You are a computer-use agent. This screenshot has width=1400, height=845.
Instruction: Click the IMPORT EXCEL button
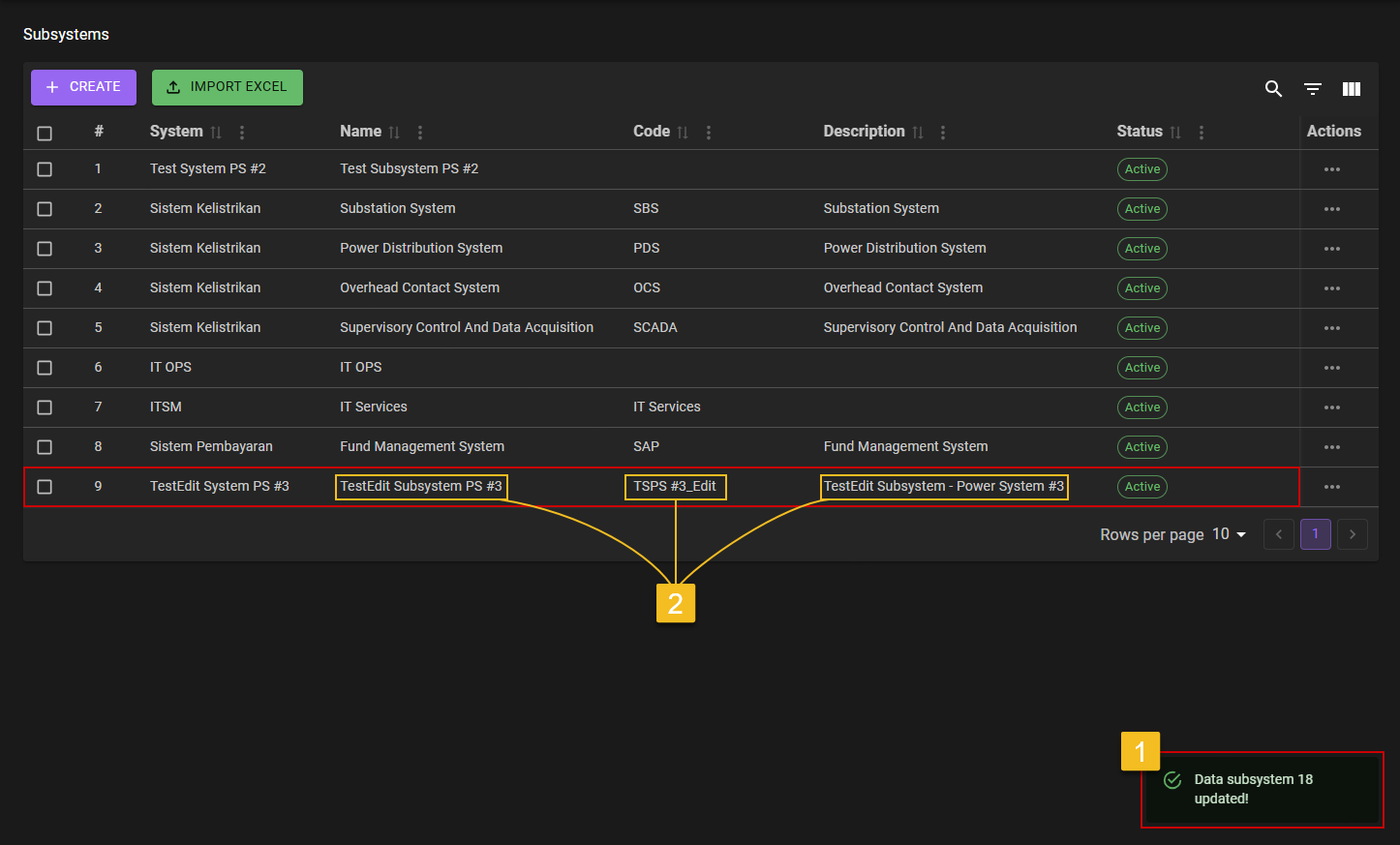tap(227, 87)
